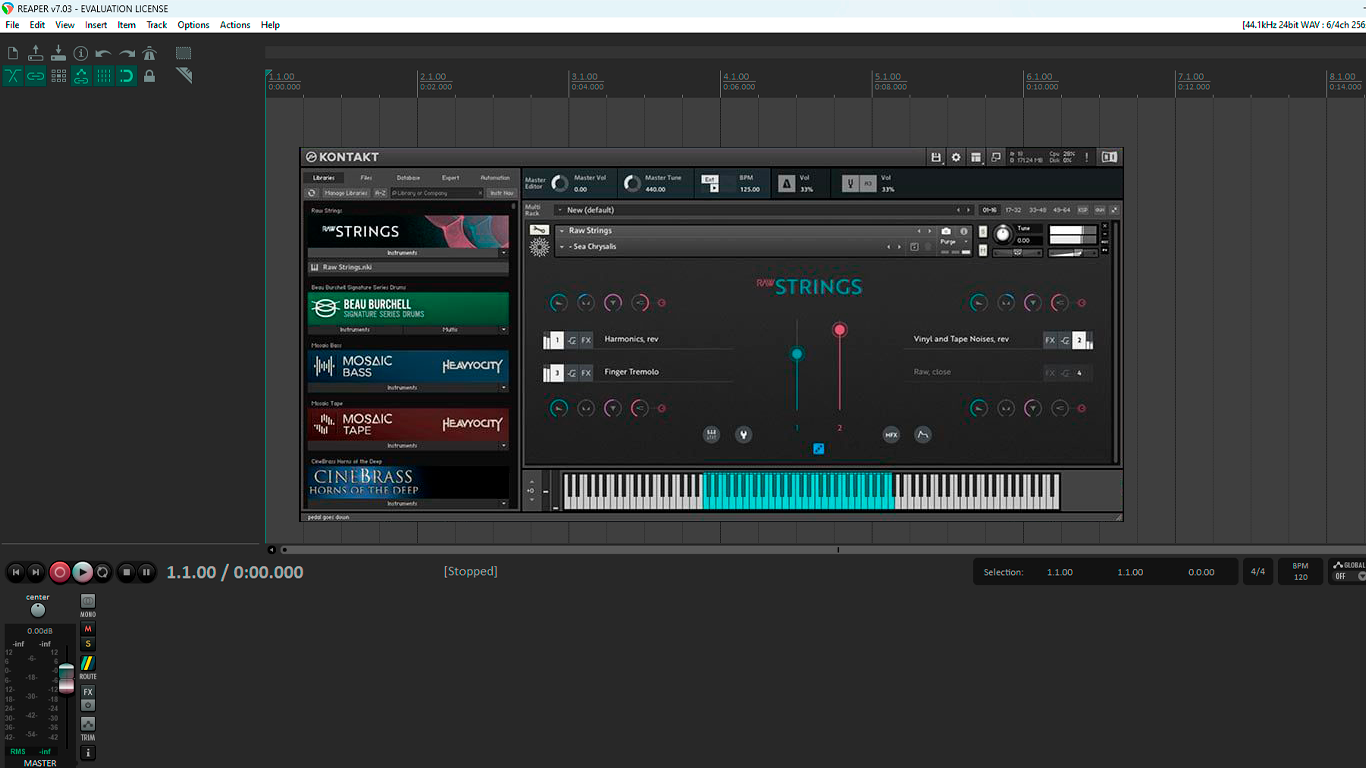Image resolution: width=1366 pixels, height=768 pixels.
Task: Toggle item grouping link button
Action: (36, 76)
